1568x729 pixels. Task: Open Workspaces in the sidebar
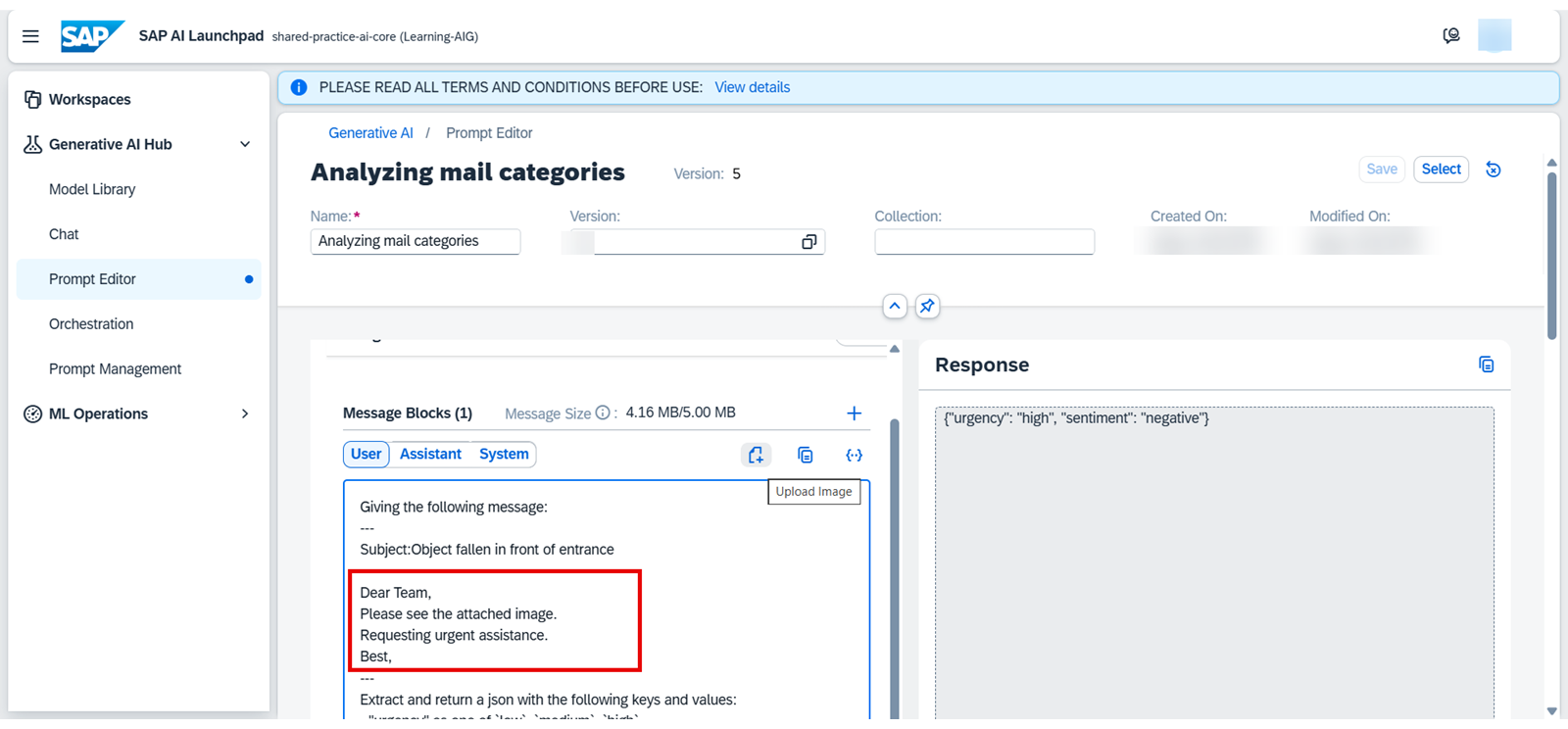click(89, 99)
